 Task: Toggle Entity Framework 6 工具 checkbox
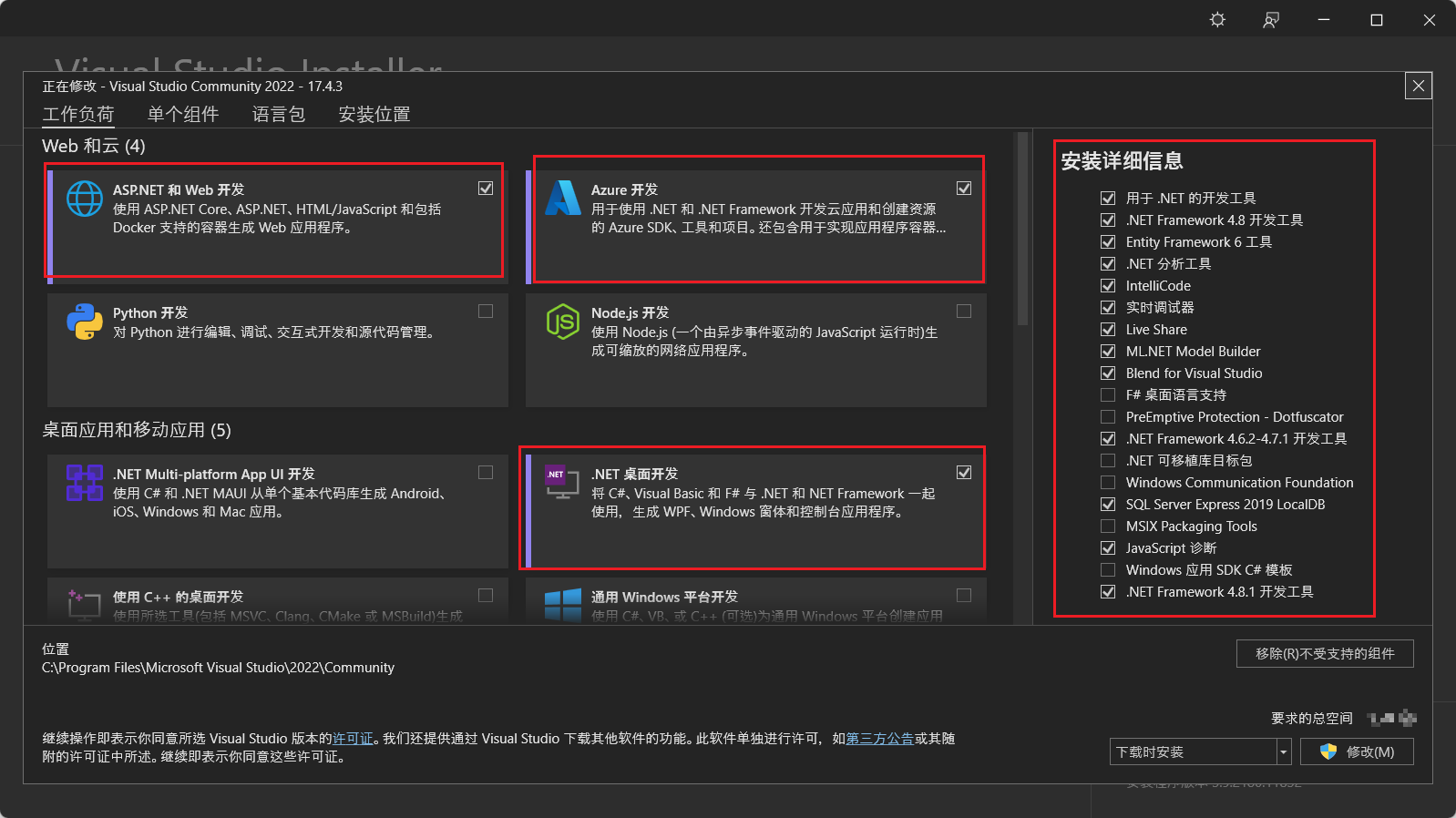tap(1108, 241)
